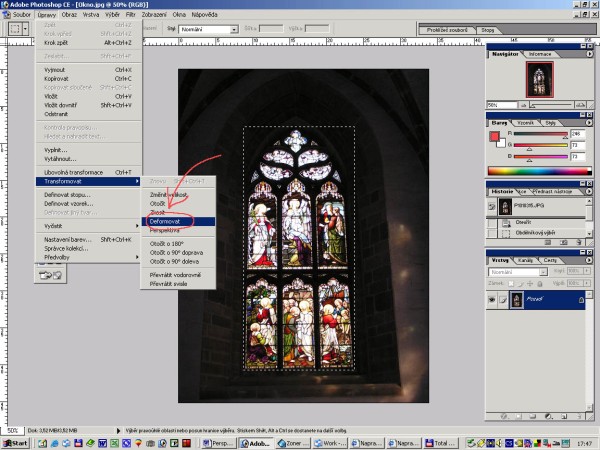The width and height of the screenshot is (600, 450).
Task: Click the zoom in icon in Navigátor
Action: (581, 104)
